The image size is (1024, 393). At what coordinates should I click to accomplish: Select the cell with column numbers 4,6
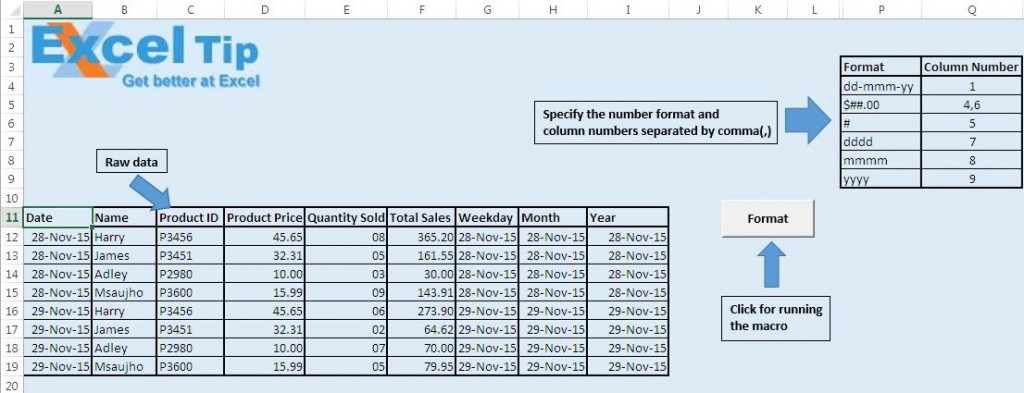[972, 104]
